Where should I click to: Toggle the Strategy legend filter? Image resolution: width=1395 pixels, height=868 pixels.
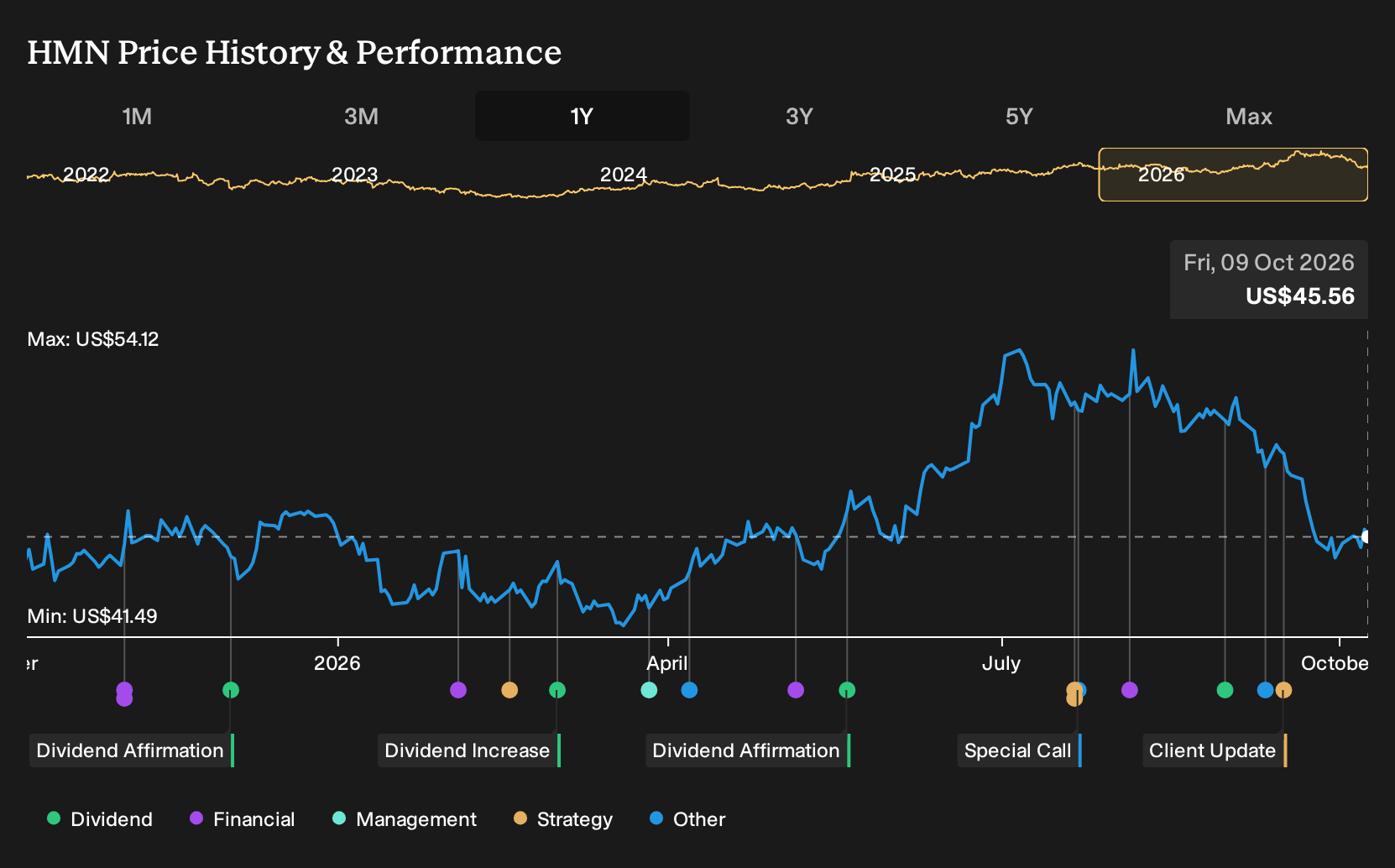pyautogui.click(x=563, y=819)
